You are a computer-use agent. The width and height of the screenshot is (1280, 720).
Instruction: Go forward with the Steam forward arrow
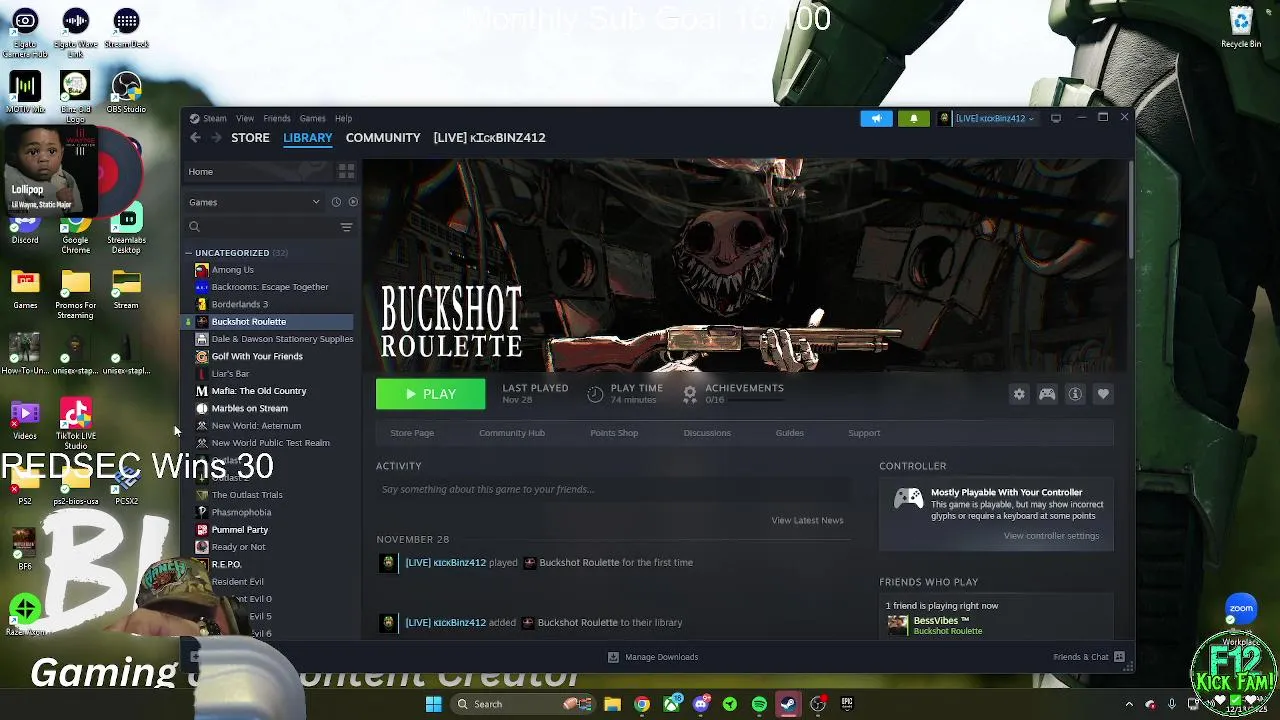pos(215,138)
